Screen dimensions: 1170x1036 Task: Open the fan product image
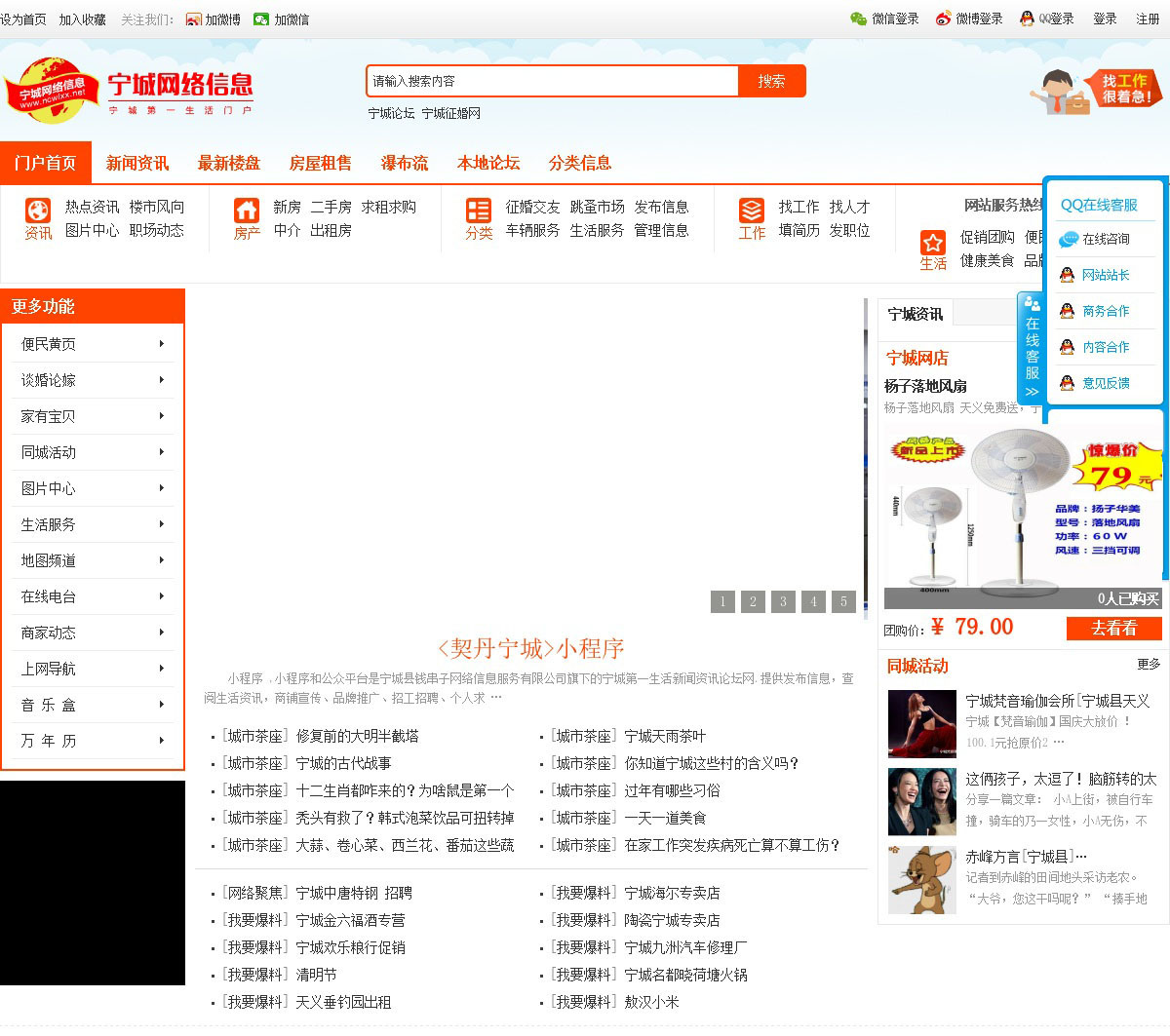click(1023, 518)
